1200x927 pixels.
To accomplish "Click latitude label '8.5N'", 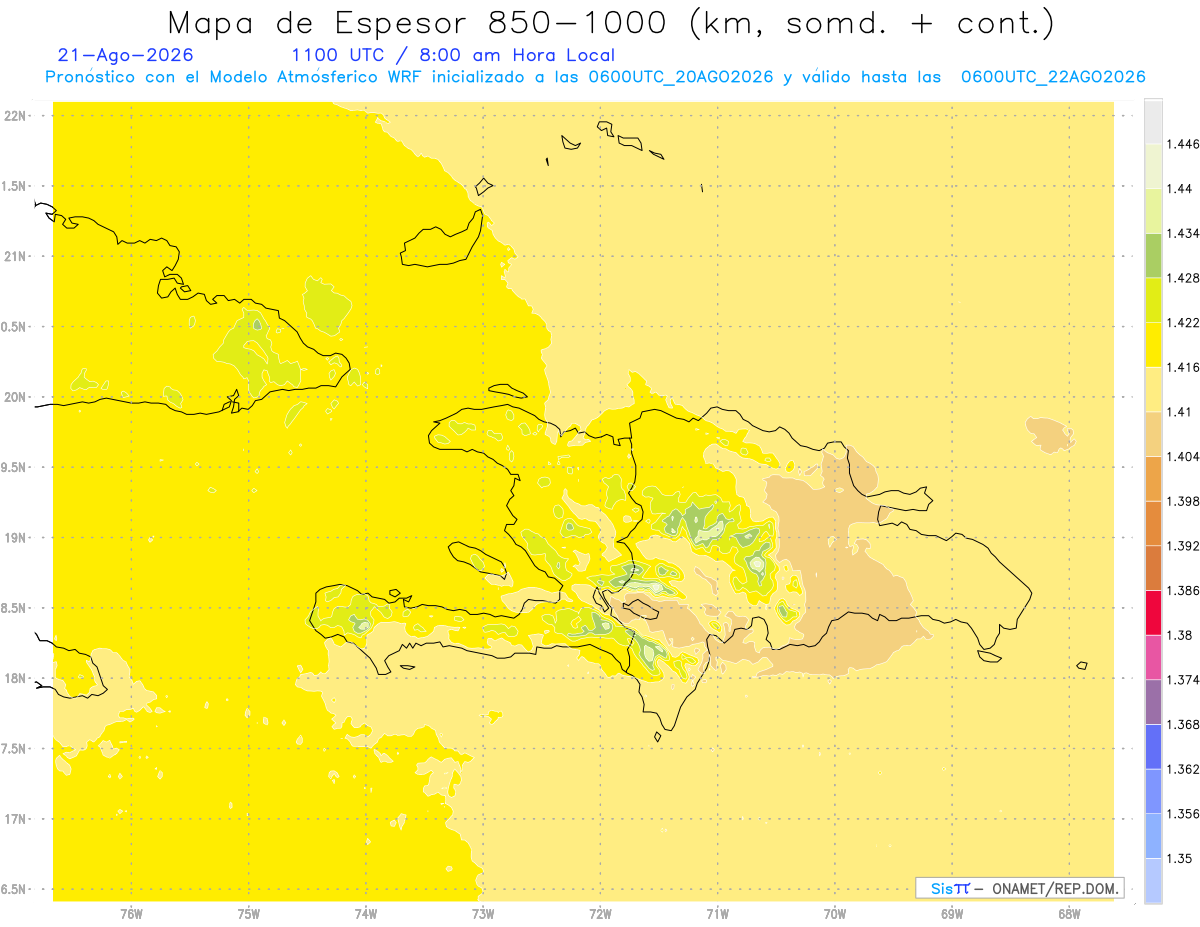I will tap(14, 608).
